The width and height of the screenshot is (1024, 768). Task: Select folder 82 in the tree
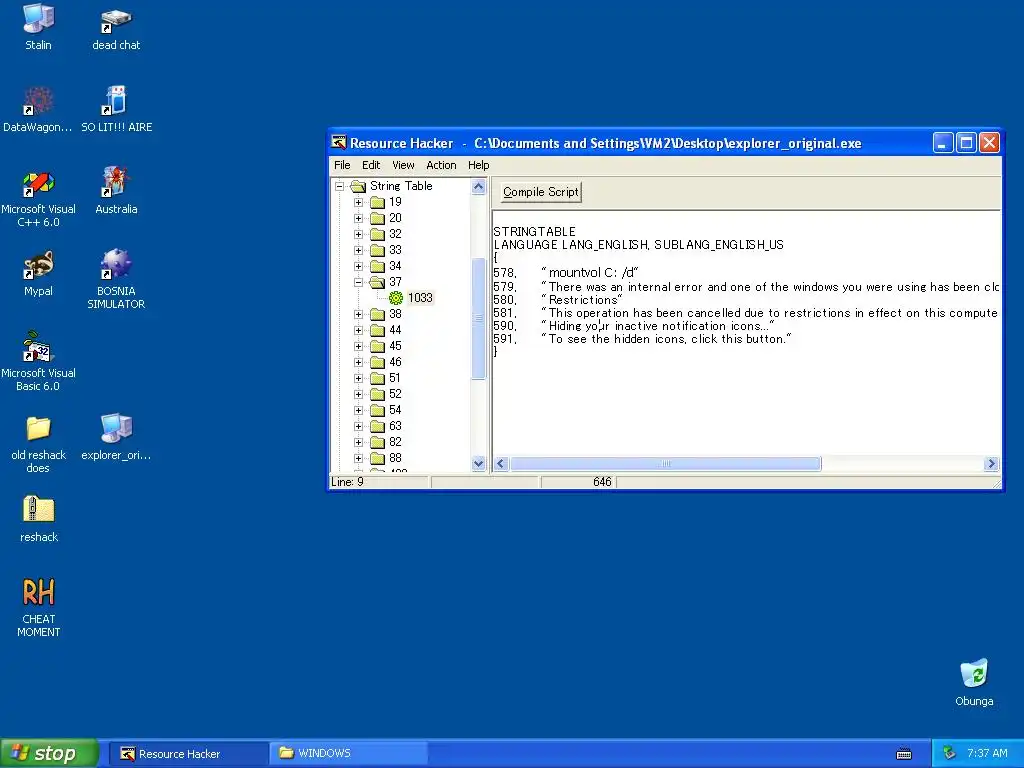(387, 442)
